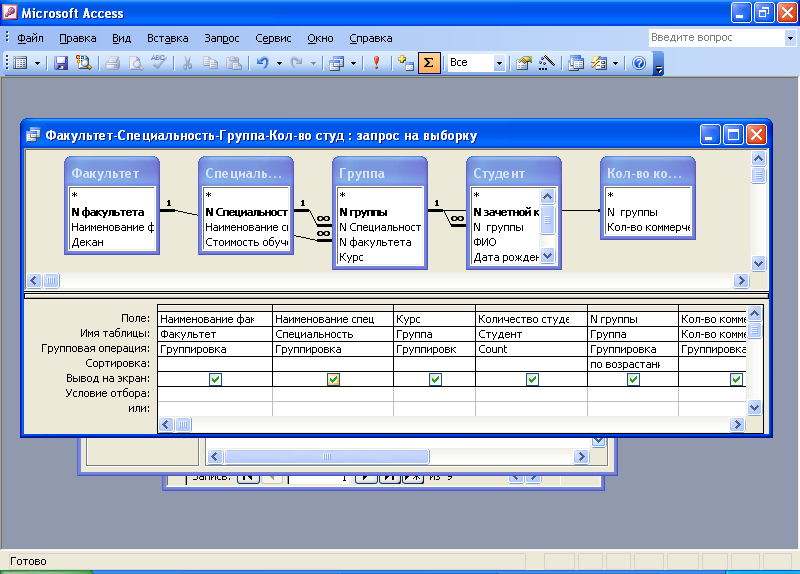This screenshot has width=800, height=574.
Task: Open the Query Type dropdown arrow
Action: point(353,63)
